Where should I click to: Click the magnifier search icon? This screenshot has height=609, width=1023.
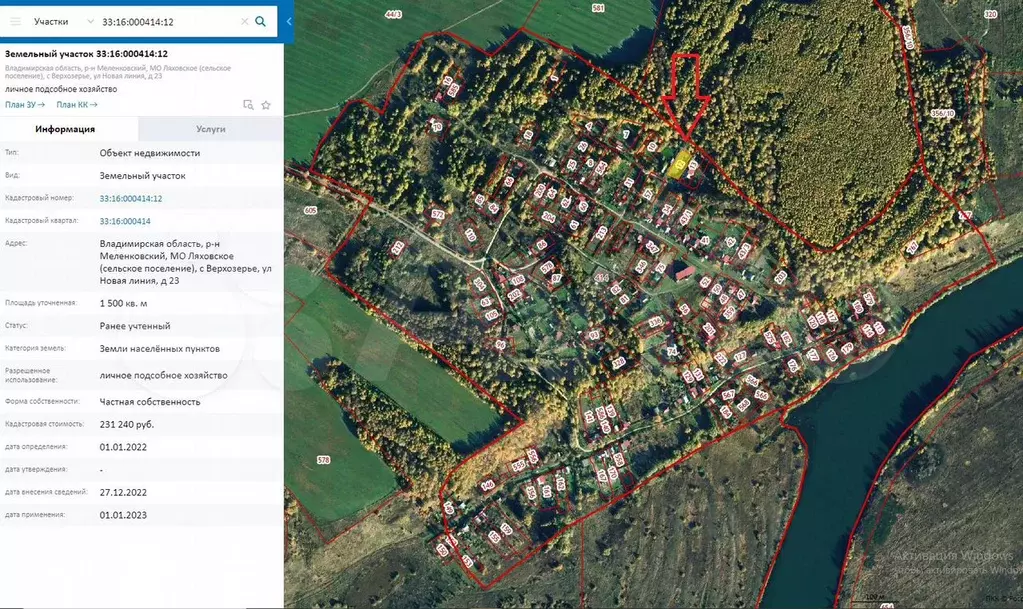click(261, 21)
